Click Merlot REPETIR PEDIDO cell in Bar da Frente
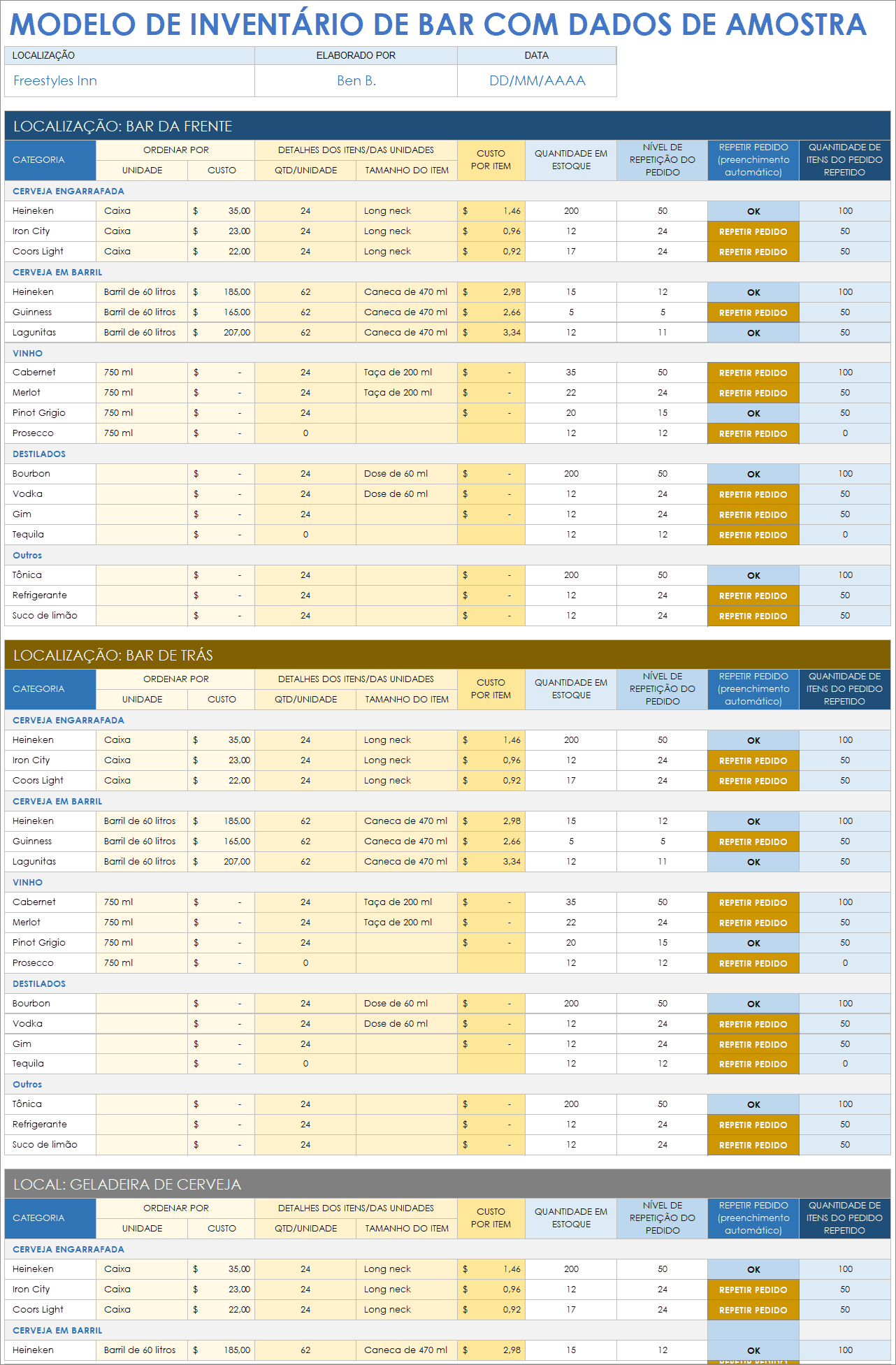Image resolution: width=896 pixels, height=1365 pixels. pos(753,393)
